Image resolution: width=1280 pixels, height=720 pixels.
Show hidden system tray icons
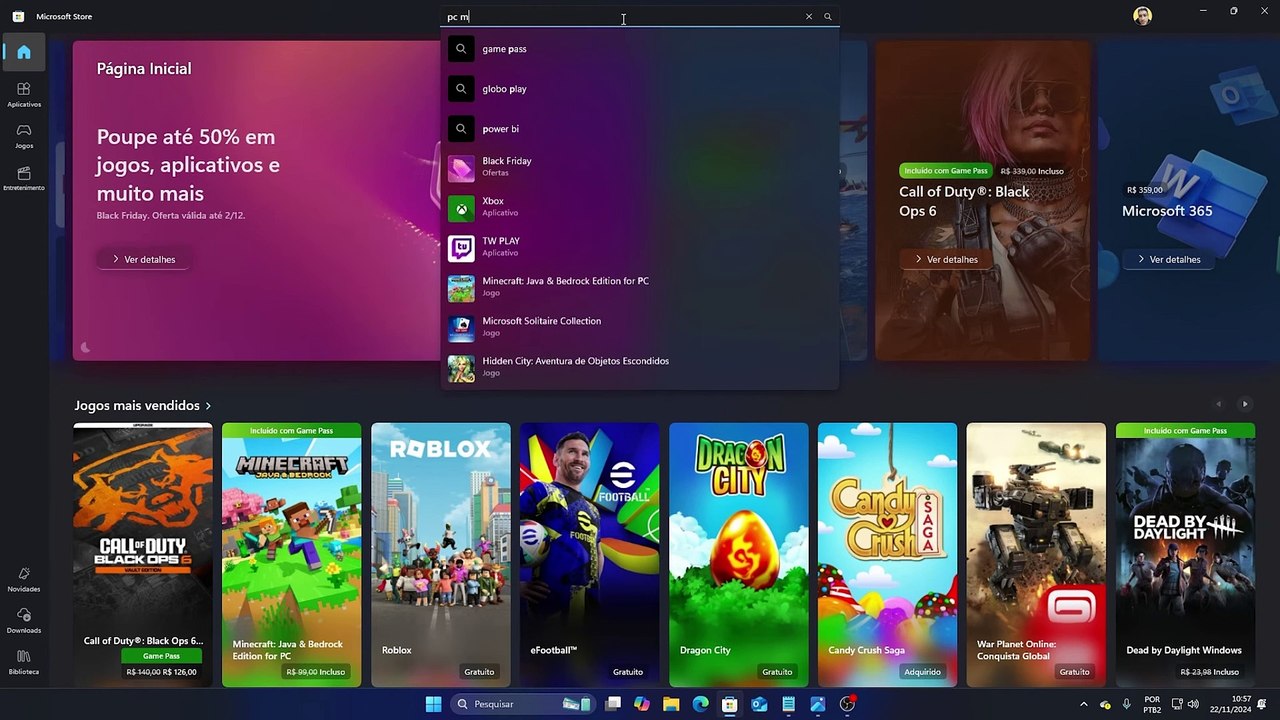(1084, 704)
